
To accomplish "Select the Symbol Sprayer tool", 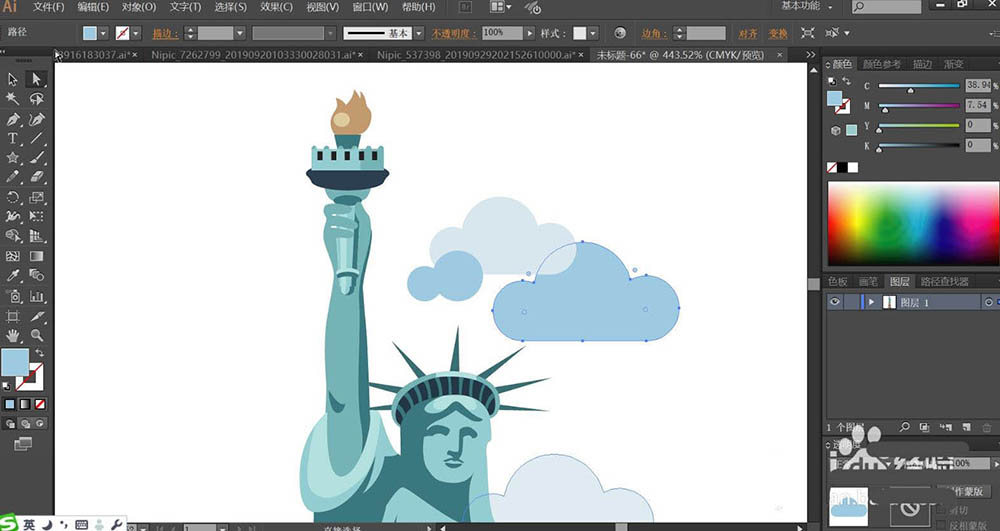I will click(13, 296).
